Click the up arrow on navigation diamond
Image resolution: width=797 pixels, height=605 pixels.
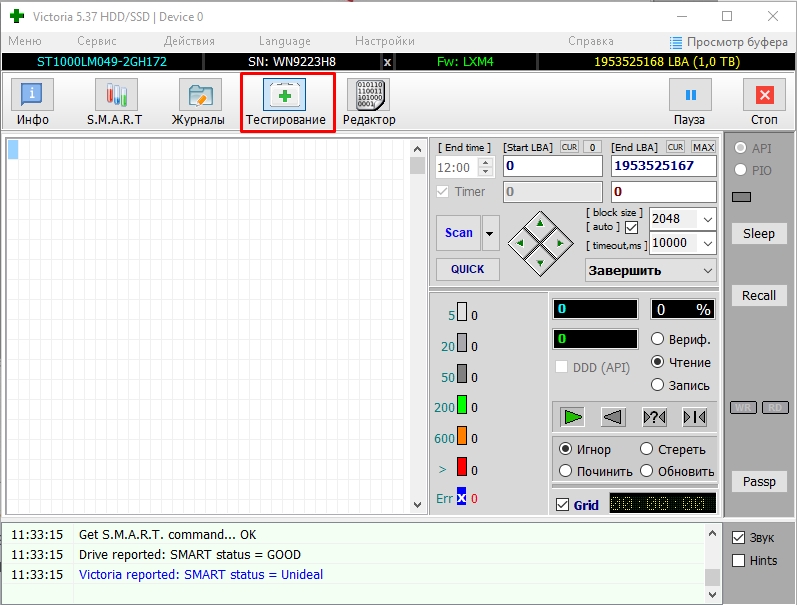click(x=540, y=224)
